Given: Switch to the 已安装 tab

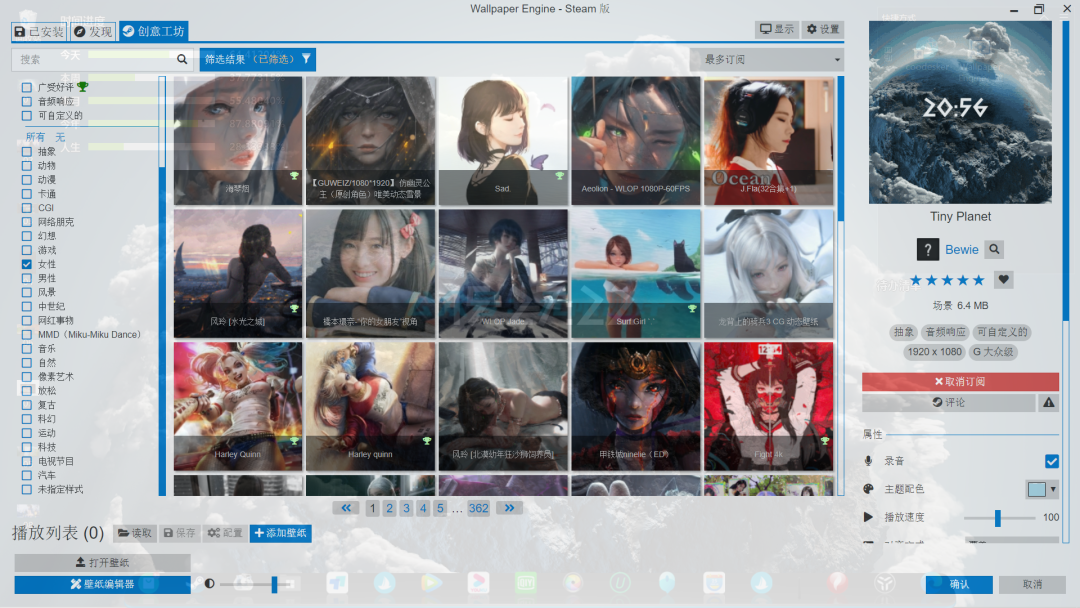Looking at the screenshot, I should (39, 31).
